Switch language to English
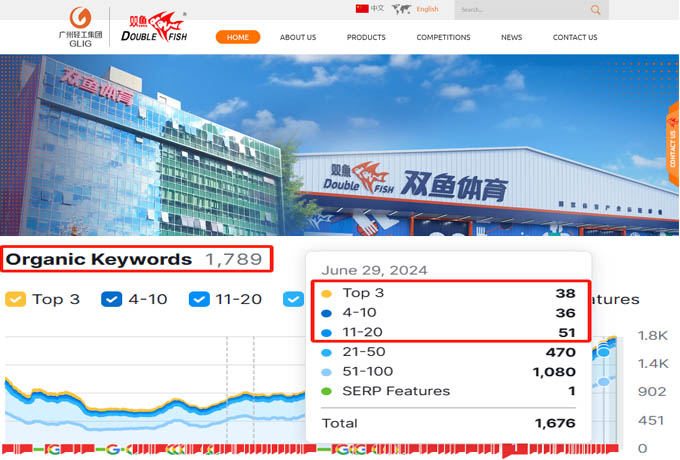The height and width of the screenshot is (460, 680). (427, 9)
